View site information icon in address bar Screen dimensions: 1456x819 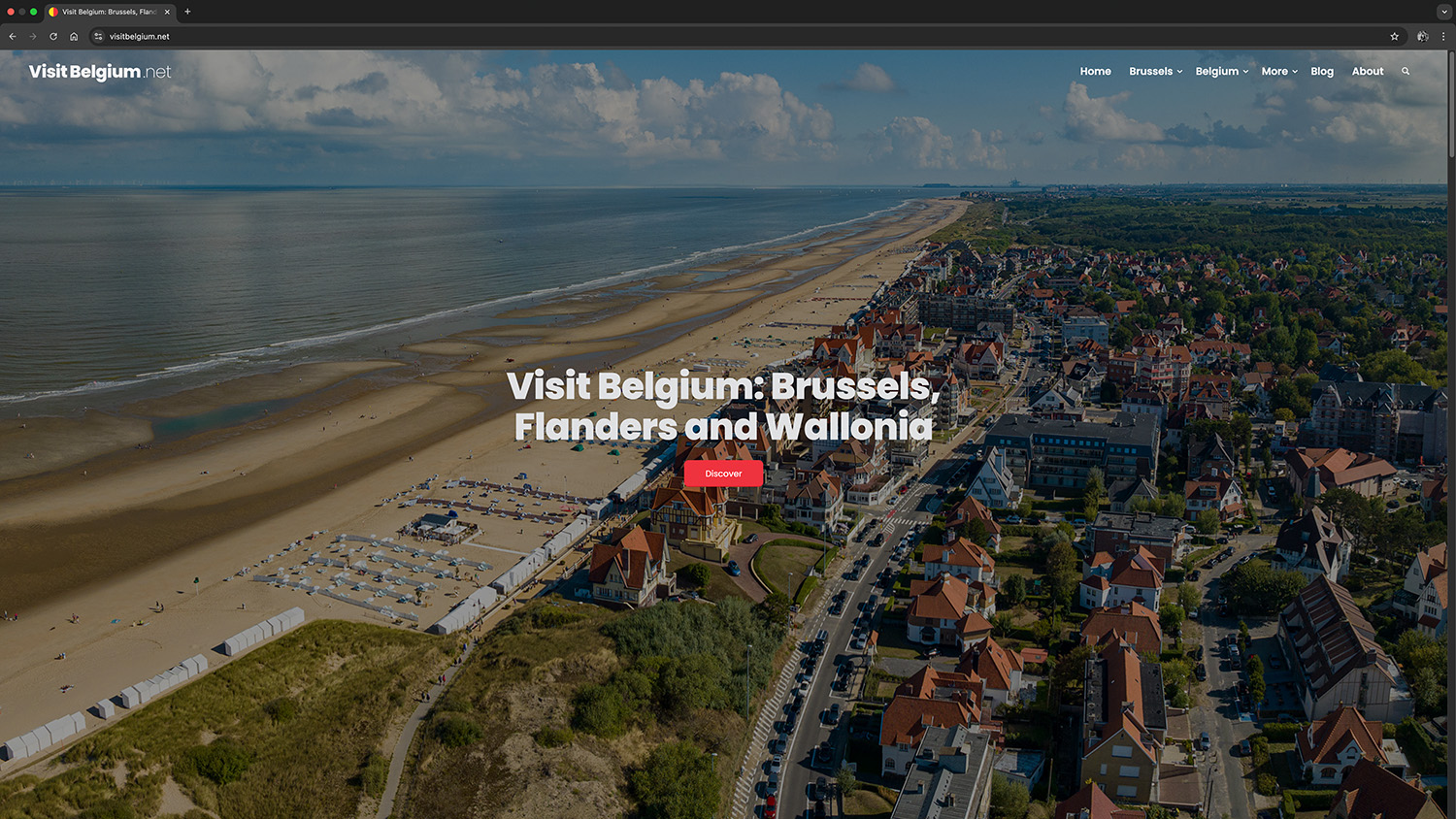click(98, 37)
